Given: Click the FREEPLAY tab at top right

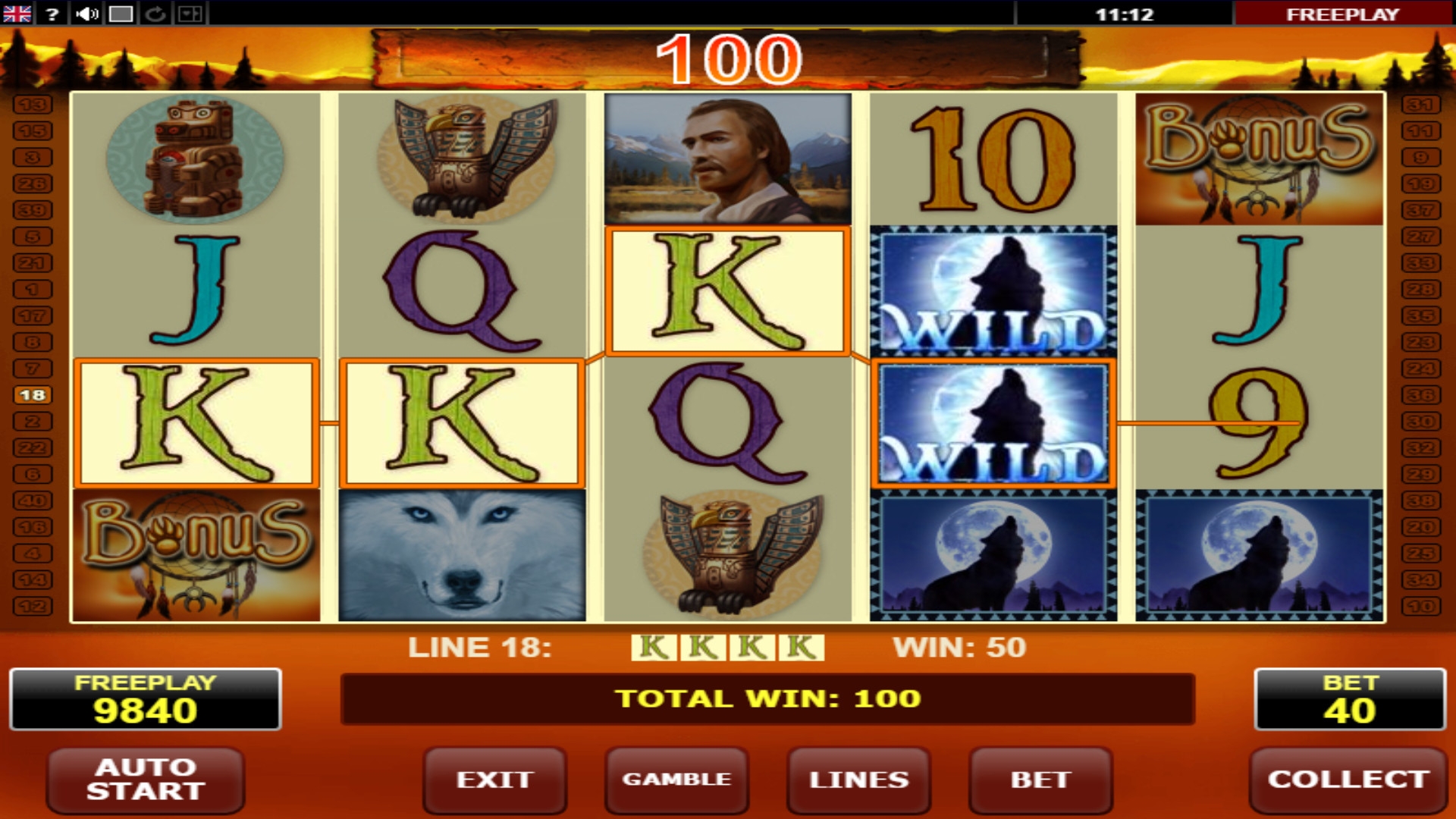Looking at the screenshot, I should [1342, 14].
